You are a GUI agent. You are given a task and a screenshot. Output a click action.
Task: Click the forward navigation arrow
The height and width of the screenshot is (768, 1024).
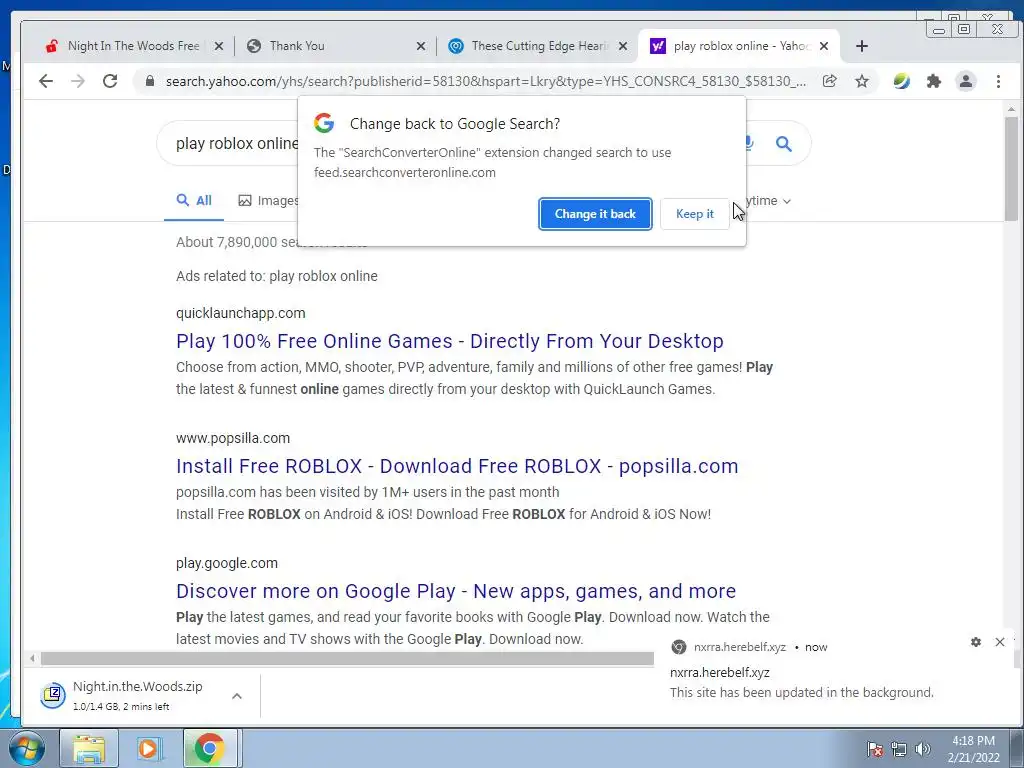(x=78, y=81)
